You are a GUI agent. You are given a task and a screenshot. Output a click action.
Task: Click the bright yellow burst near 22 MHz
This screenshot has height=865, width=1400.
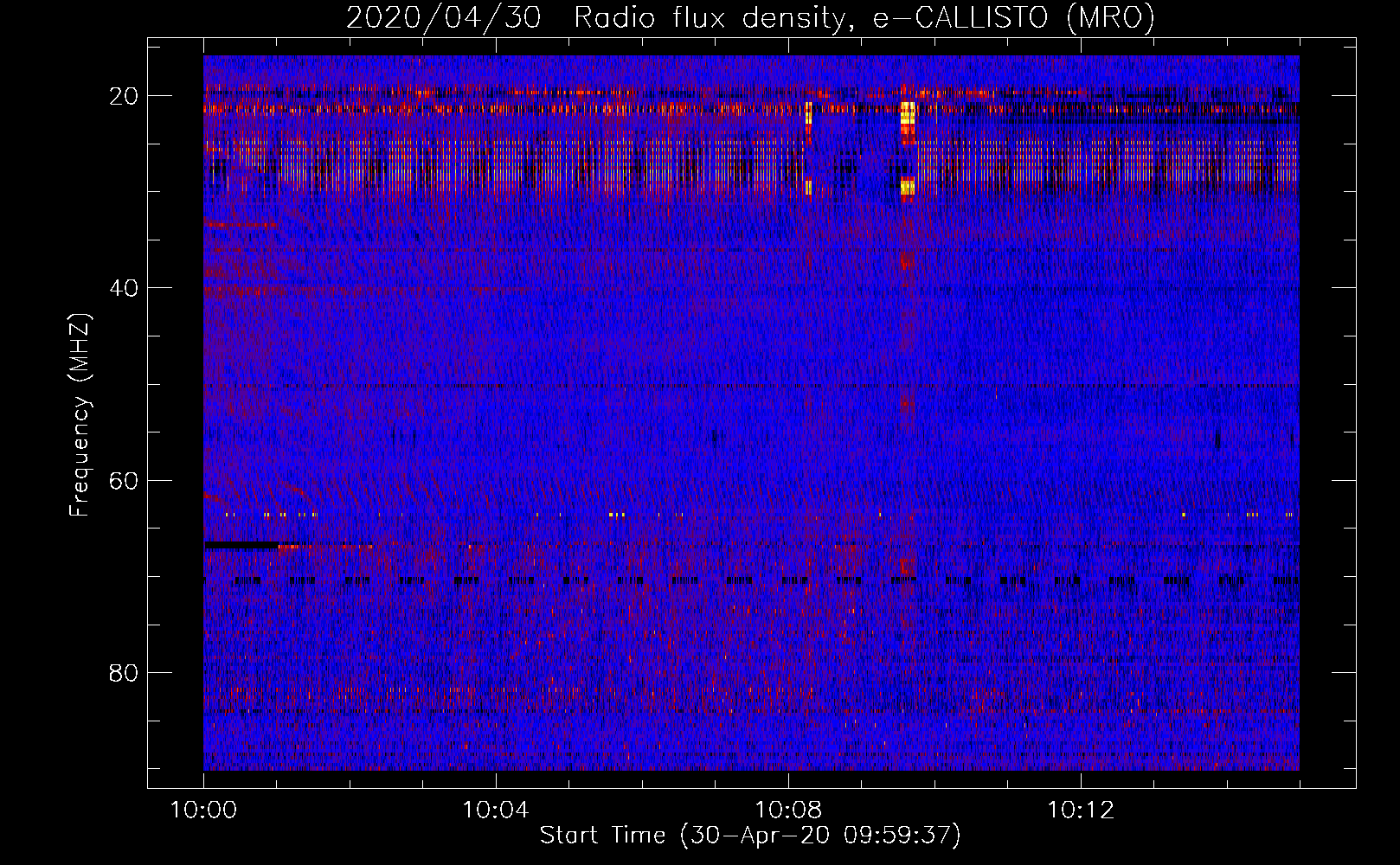point(907,113)
